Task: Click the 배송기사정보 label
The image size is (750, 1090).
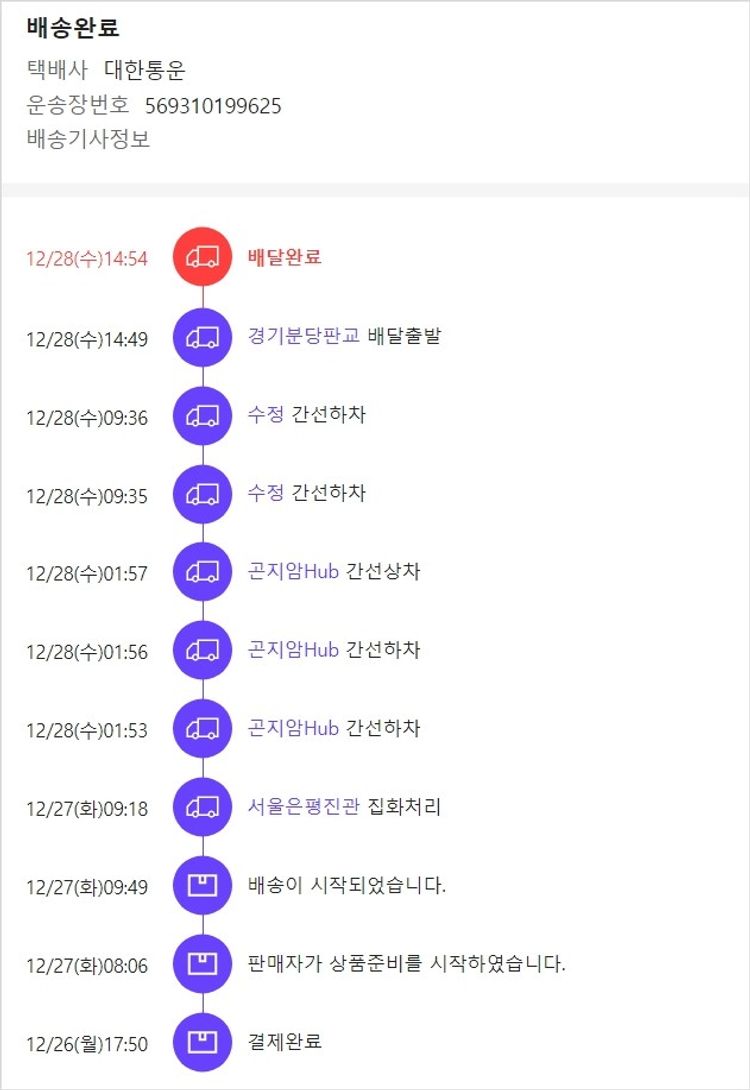Action: point(88,139)
